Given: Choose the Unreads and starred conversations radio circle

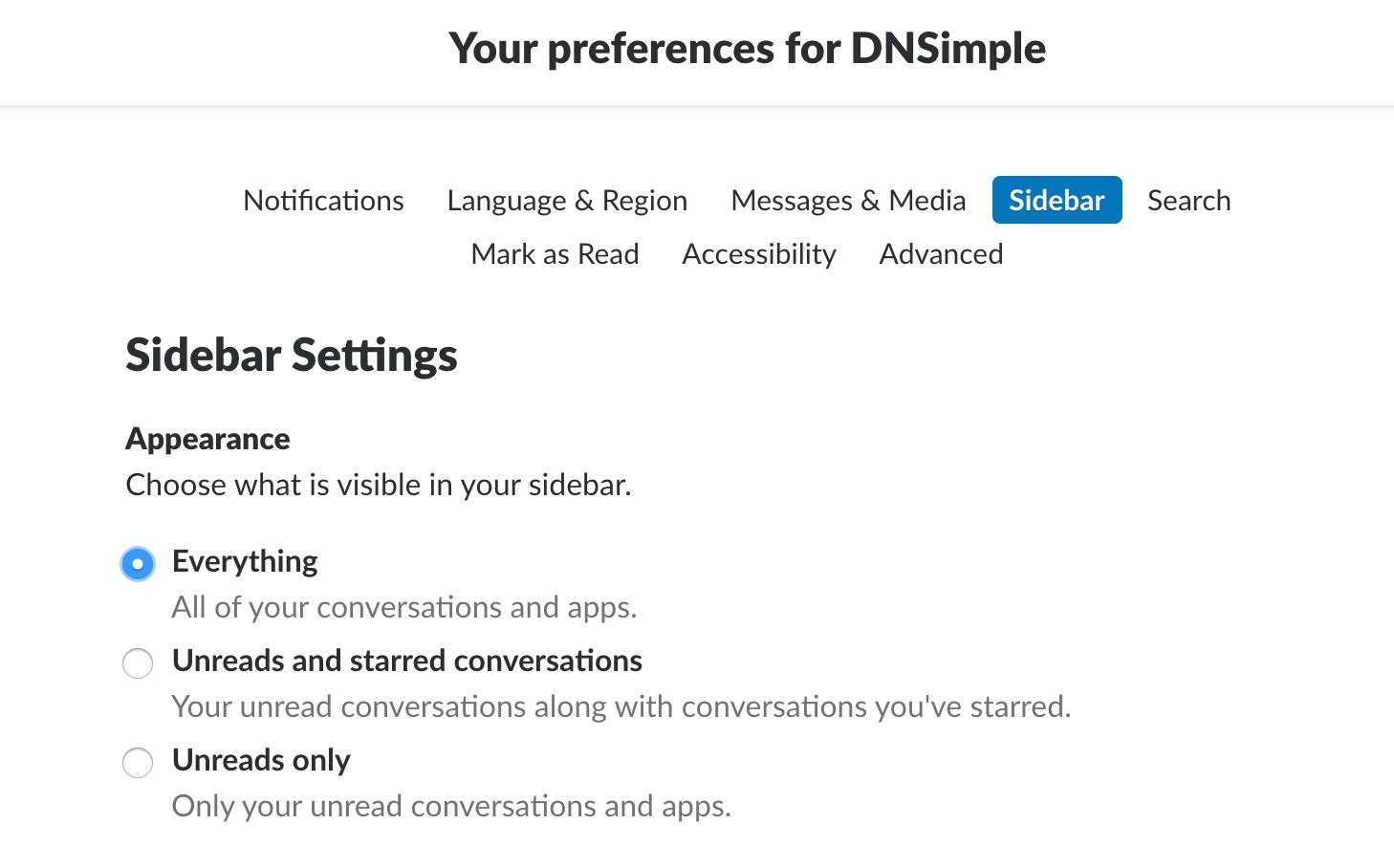Looking at the screenshot, I should pyautogui.click(x=138, y=663).
